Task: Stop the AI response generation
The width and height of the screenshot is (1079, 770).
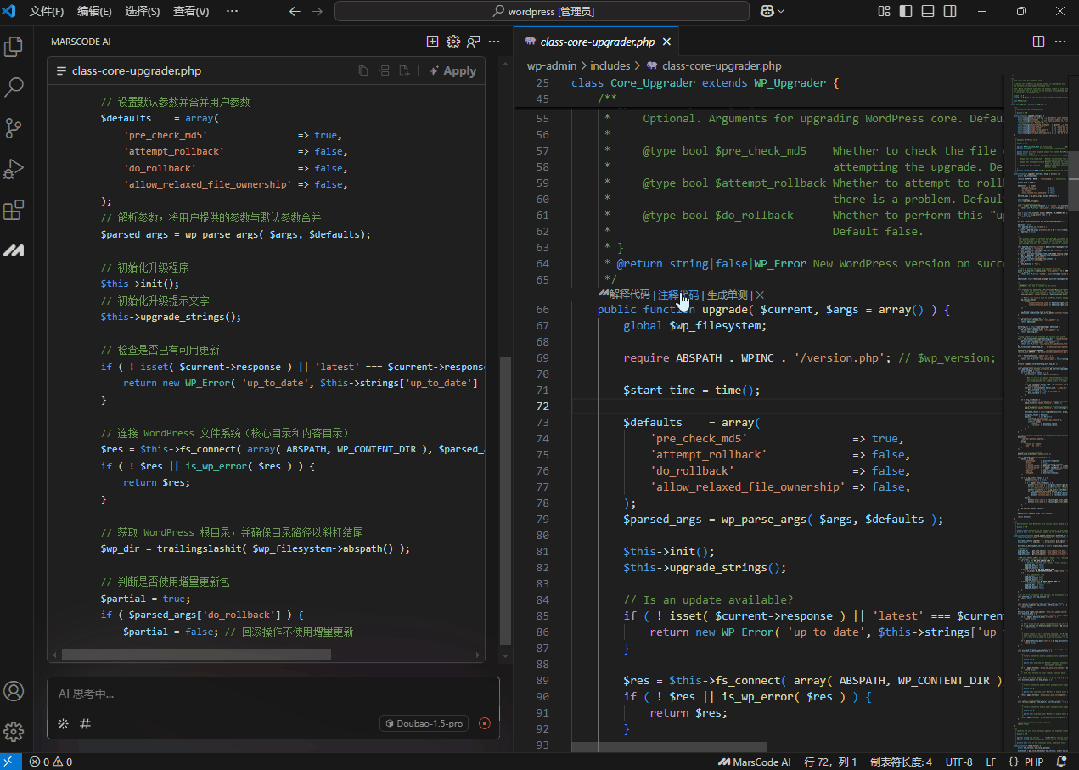Action: [x=484, y=723]
